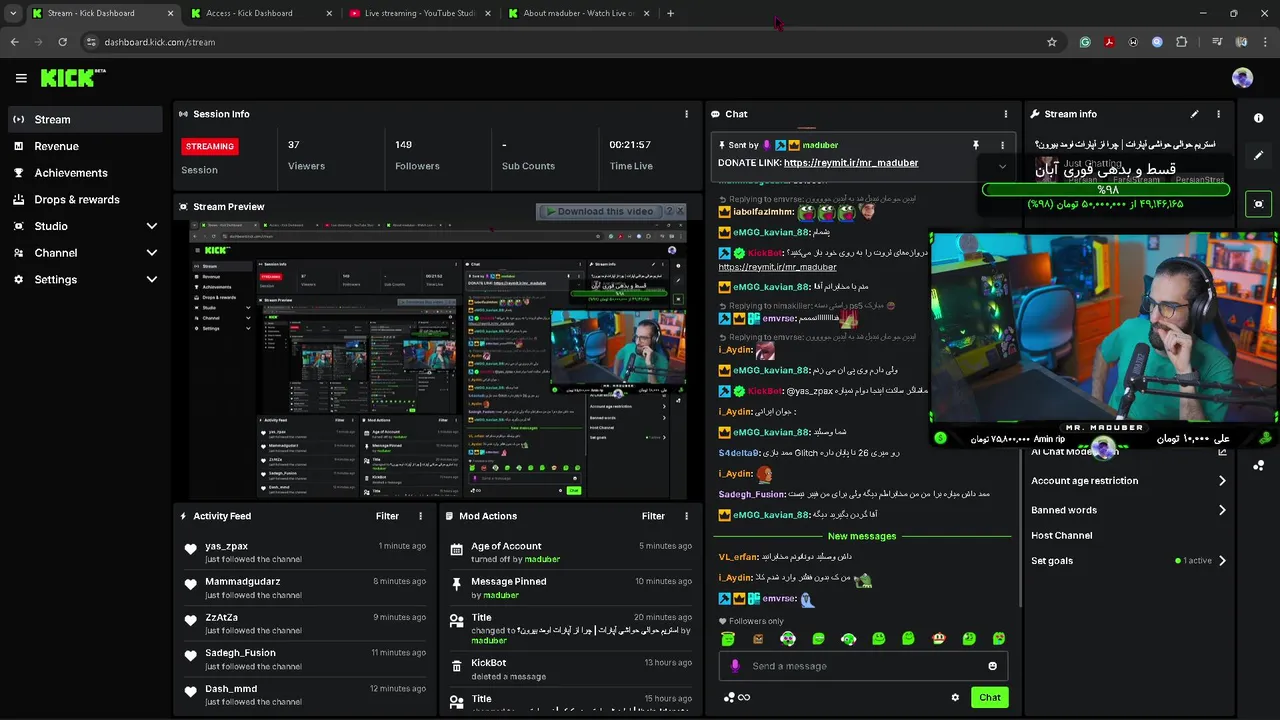The height and width of the screenshot is (720, 1280).
Task: Open KickBot's reymit.ir link in chat
Action: point(777,267)
